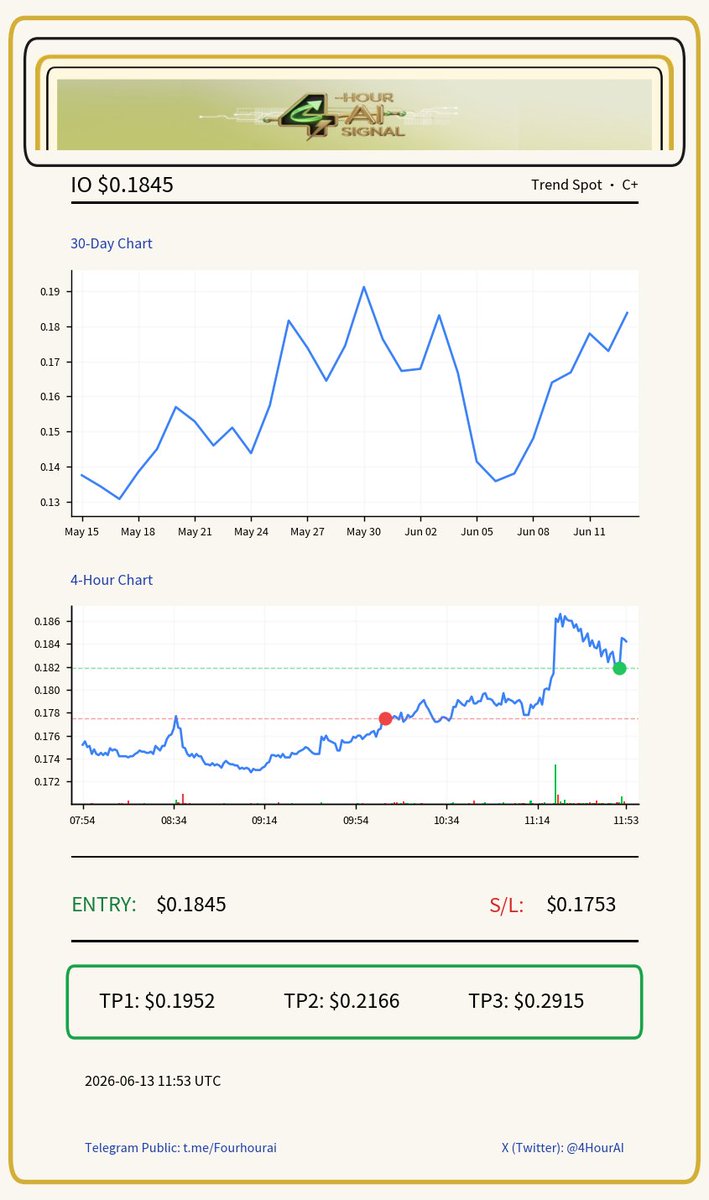709x1200 pixels.
Task: Click the 0.172 y-axis label on 4-hour chart
Action: click(48, 782)
